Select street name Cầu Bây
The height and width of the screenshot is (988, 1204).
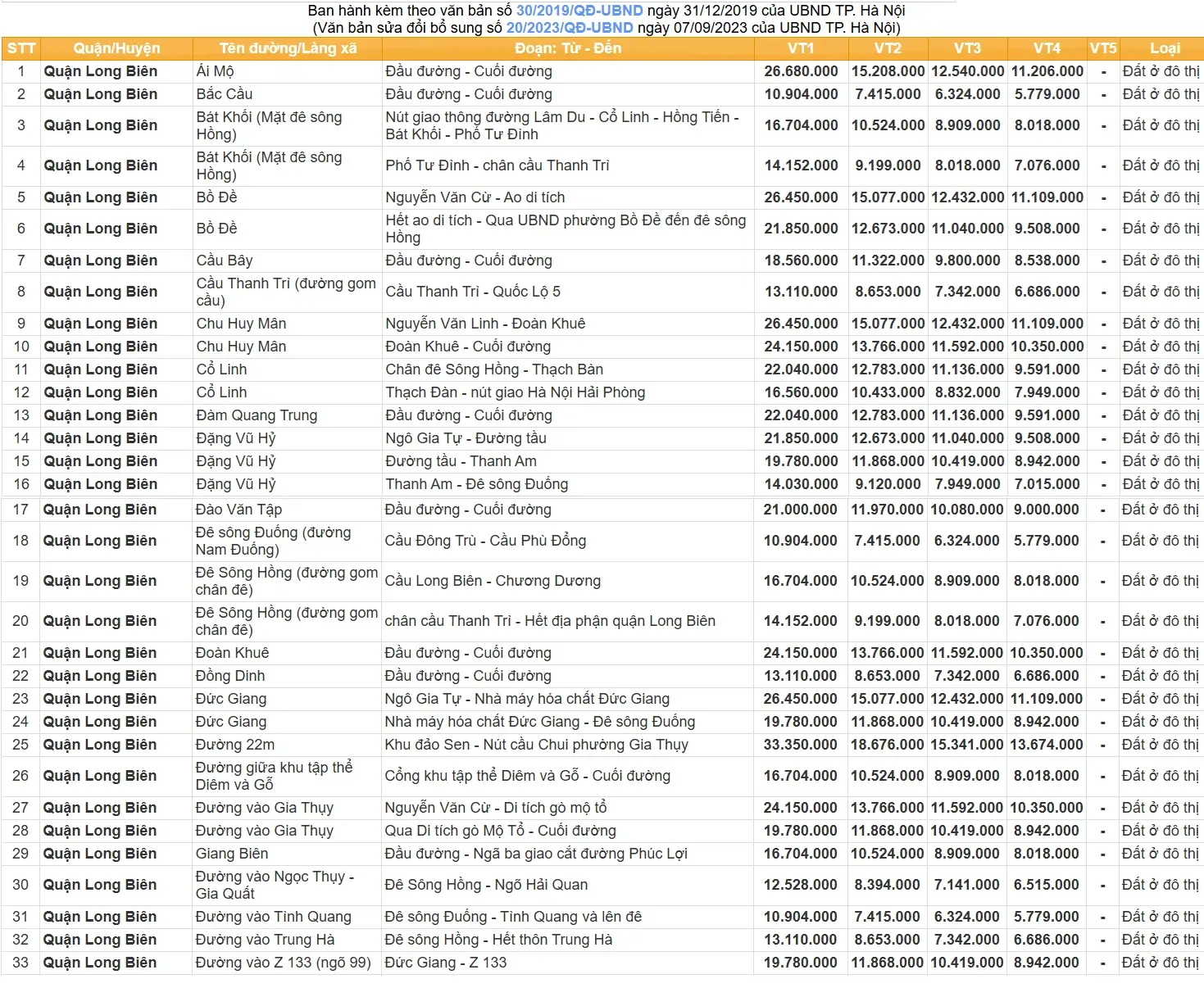point(224,261)
